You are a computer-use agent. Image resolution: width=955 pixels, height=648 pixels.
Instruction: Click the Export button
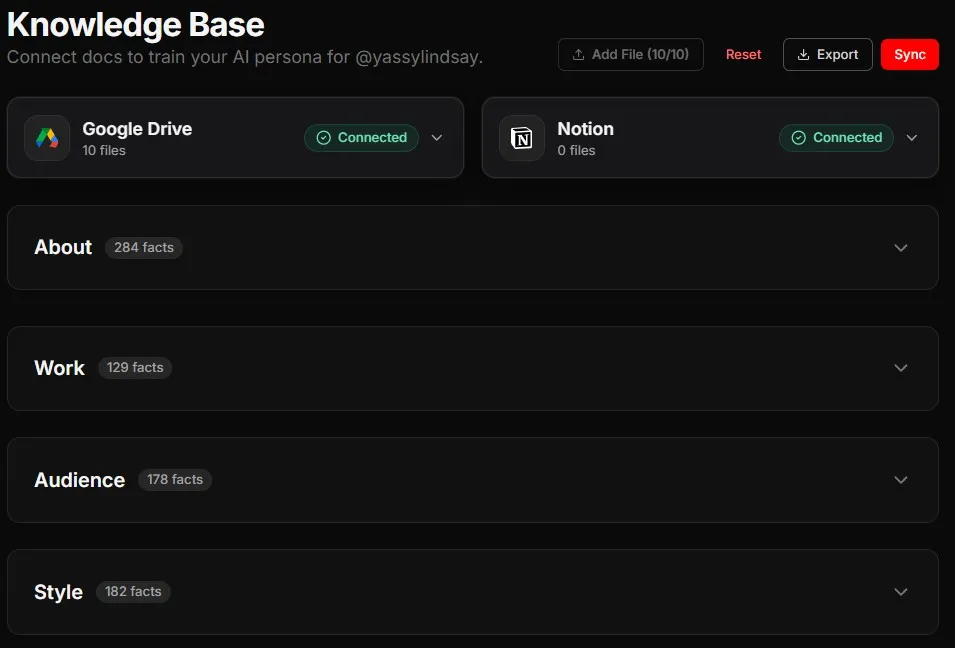tap(828, 55)
